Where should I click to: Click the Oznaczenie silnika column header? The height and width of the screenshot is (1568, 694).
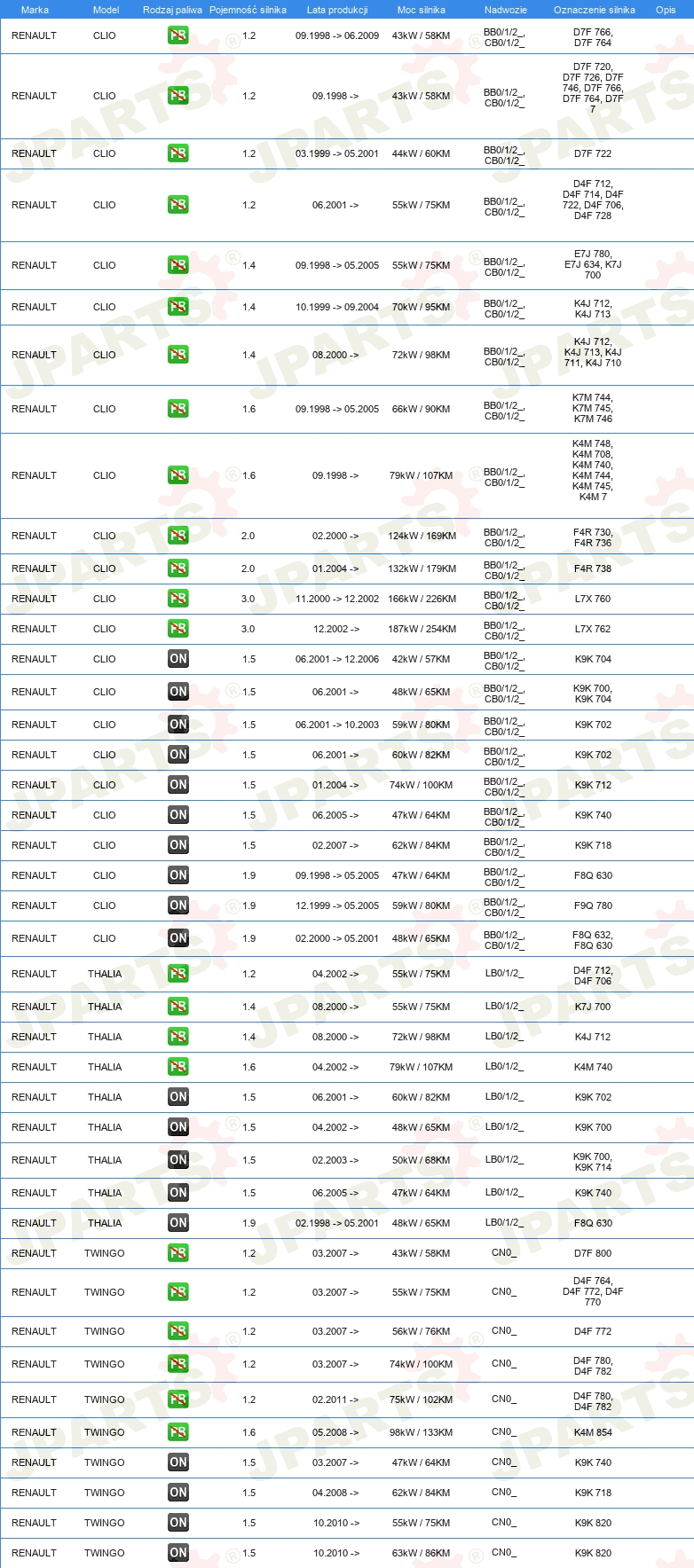pyautogui.click(x=595, y=10)
